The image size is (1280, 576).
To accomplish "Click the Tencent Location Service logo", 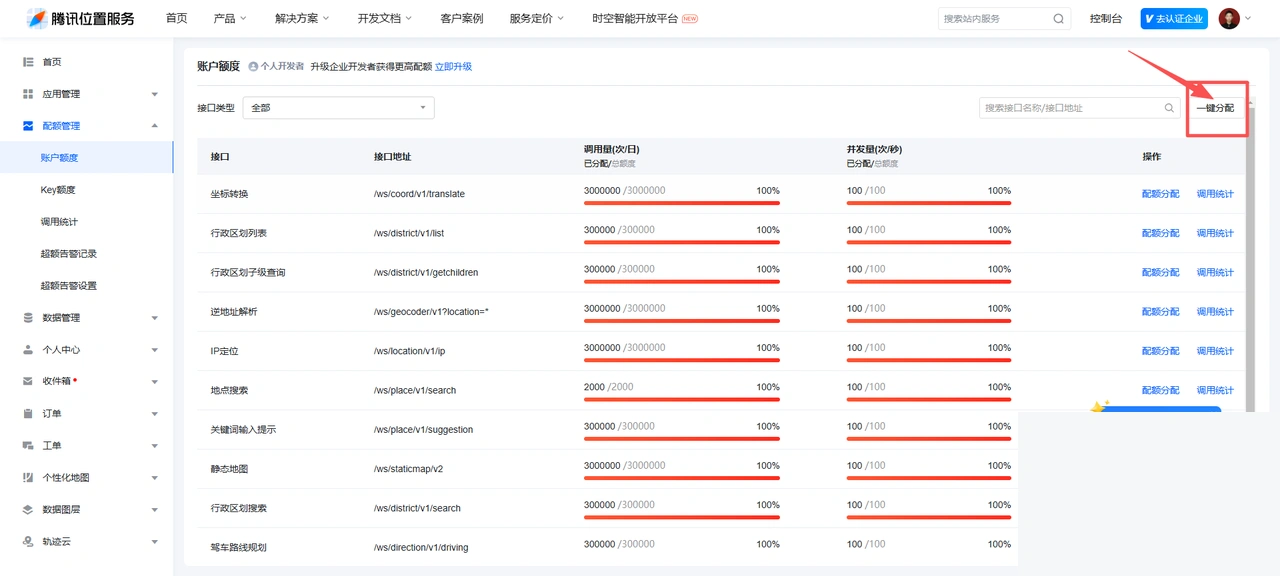I will click(81, 18).
